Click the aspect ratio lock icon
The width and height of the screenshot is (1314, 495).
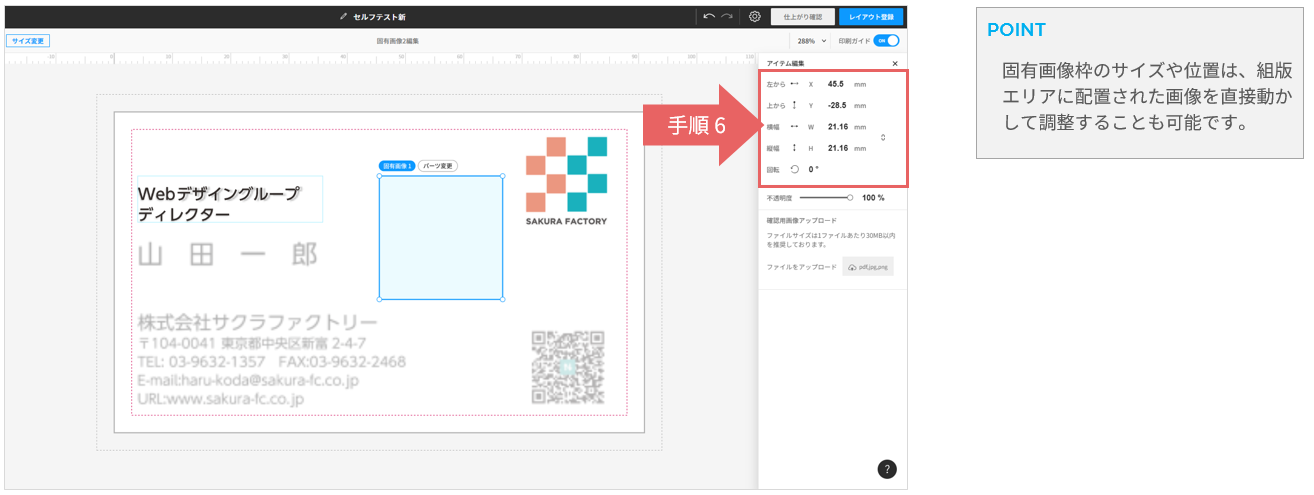[882, 137]
